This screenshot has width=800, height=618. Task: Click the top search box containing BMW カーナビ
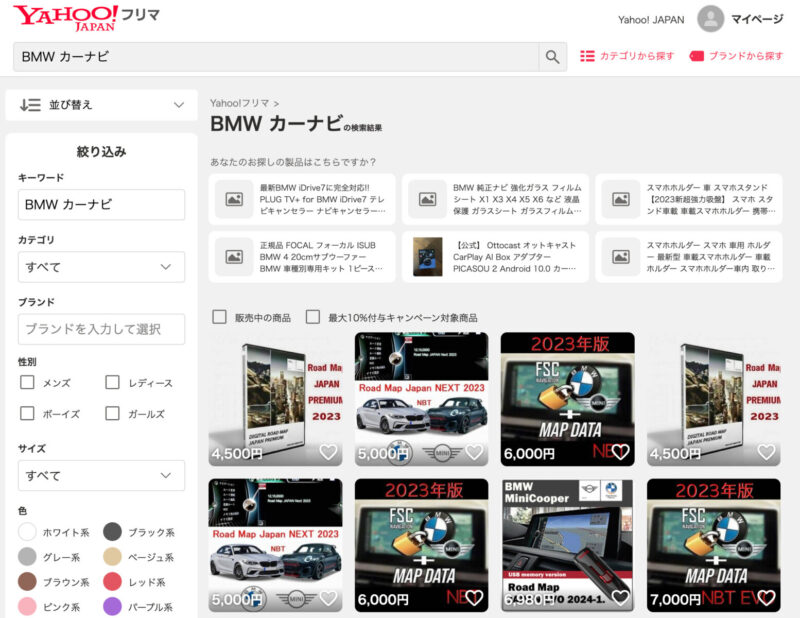(x=276, y=57)
